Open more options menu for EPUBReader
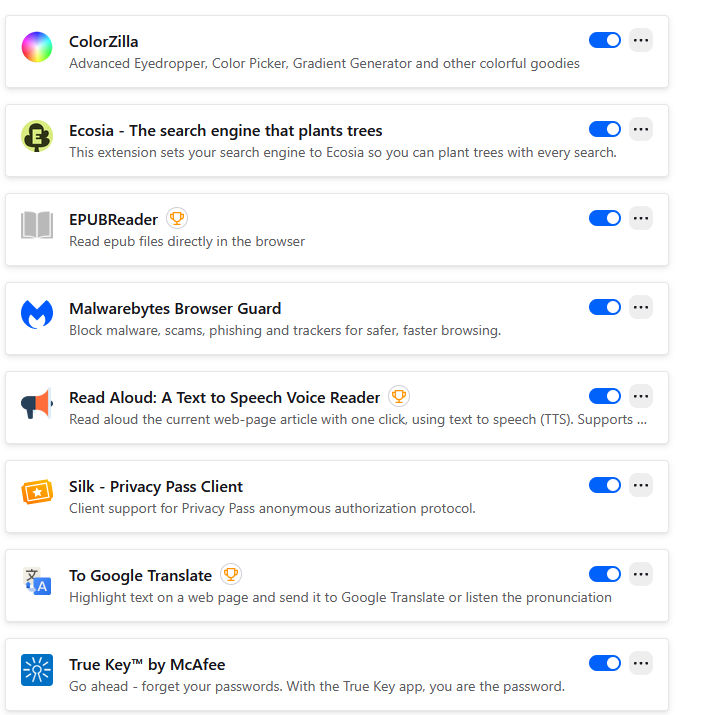Viewport: 711px width, 715px height. [x=641, y=218]
